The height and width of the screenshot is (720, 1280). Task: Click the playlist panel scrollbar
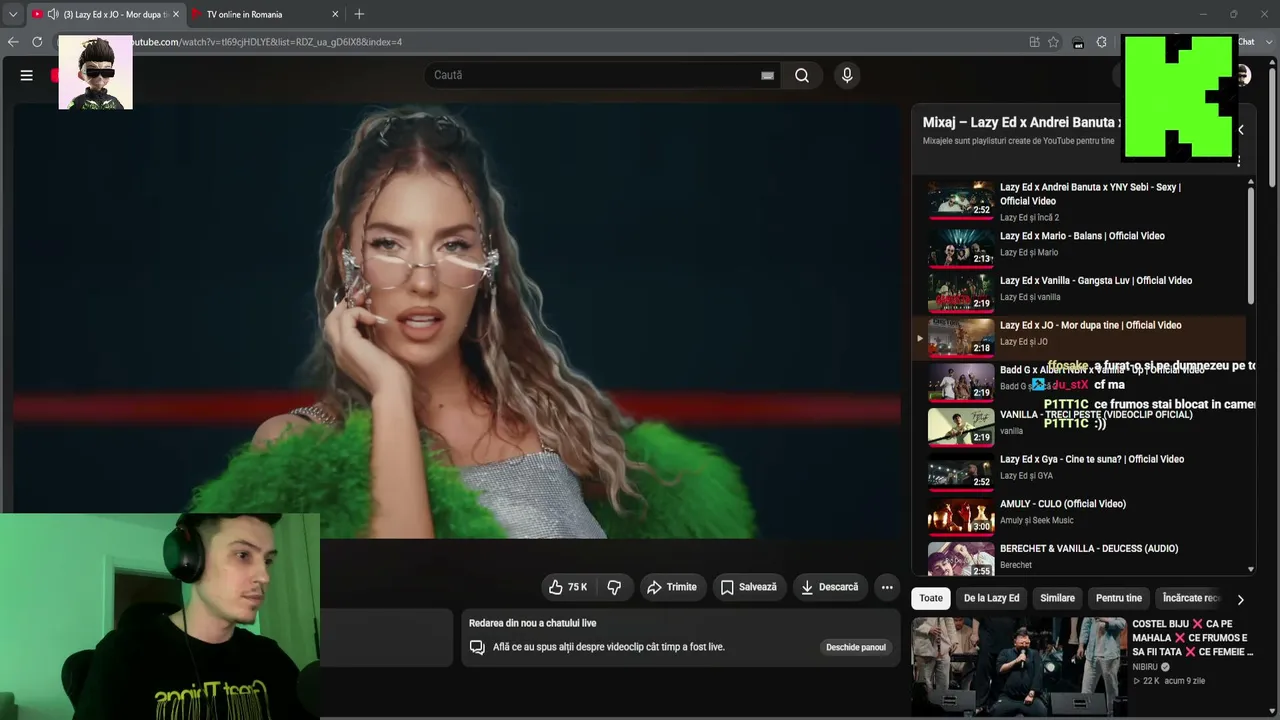point(1250,245)
